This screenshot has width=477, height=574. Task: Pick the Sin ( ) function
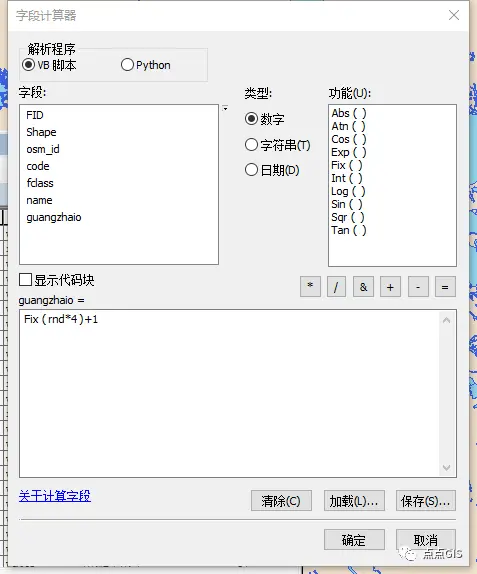347,204
